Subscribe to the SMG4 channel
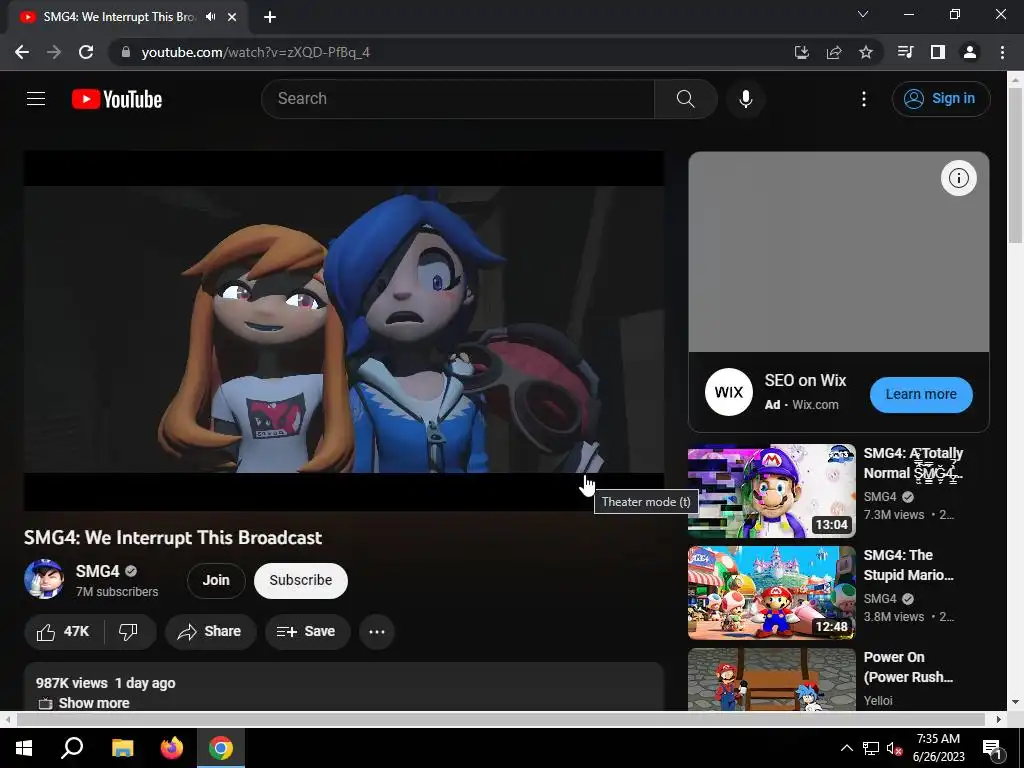 [x=300, y=580]
